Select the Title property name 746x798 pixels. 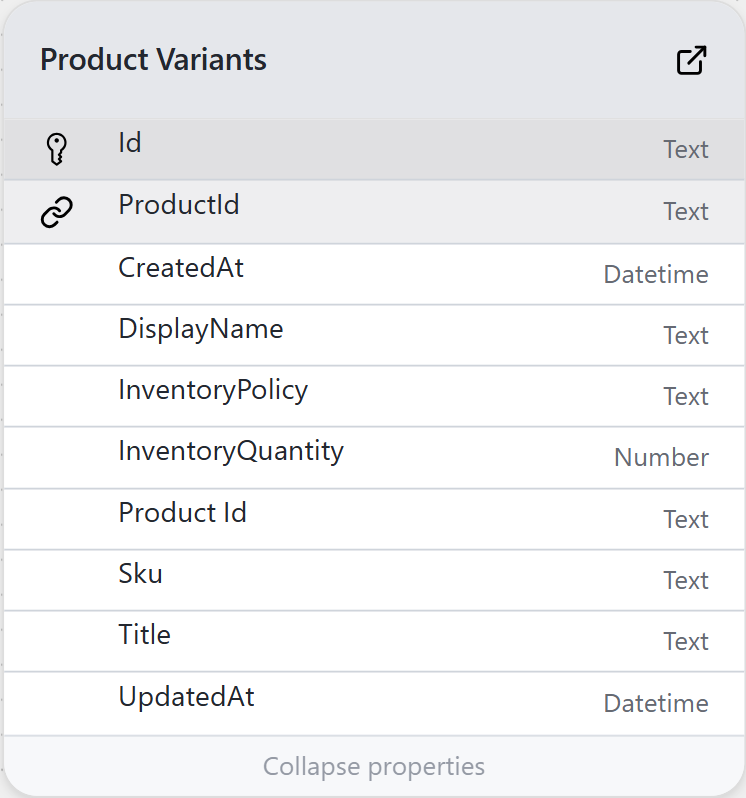[145, 635]
